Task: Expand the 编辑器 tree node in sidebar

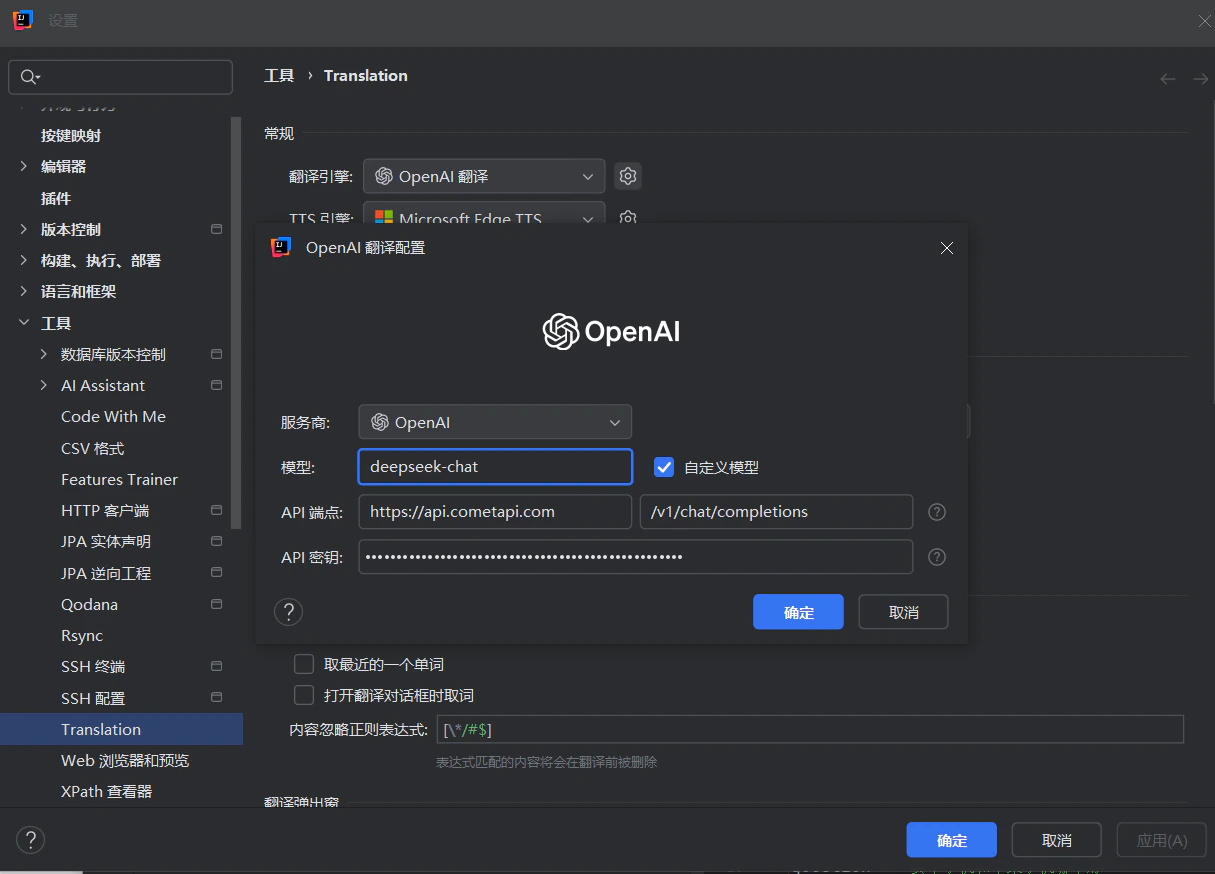Action: (x=22, y=166)
